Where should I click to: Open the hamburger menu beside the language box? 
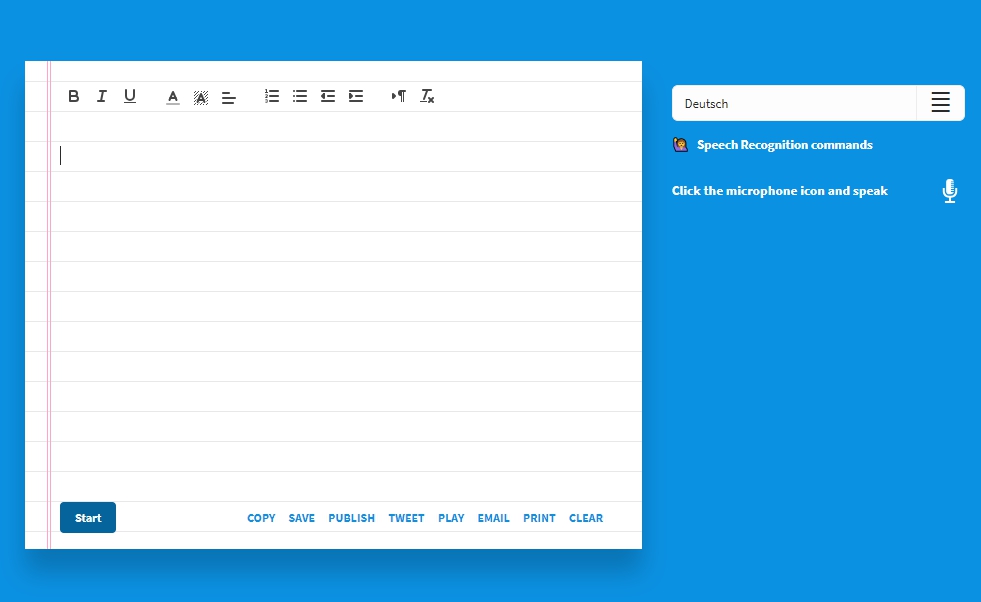(940, 103)
